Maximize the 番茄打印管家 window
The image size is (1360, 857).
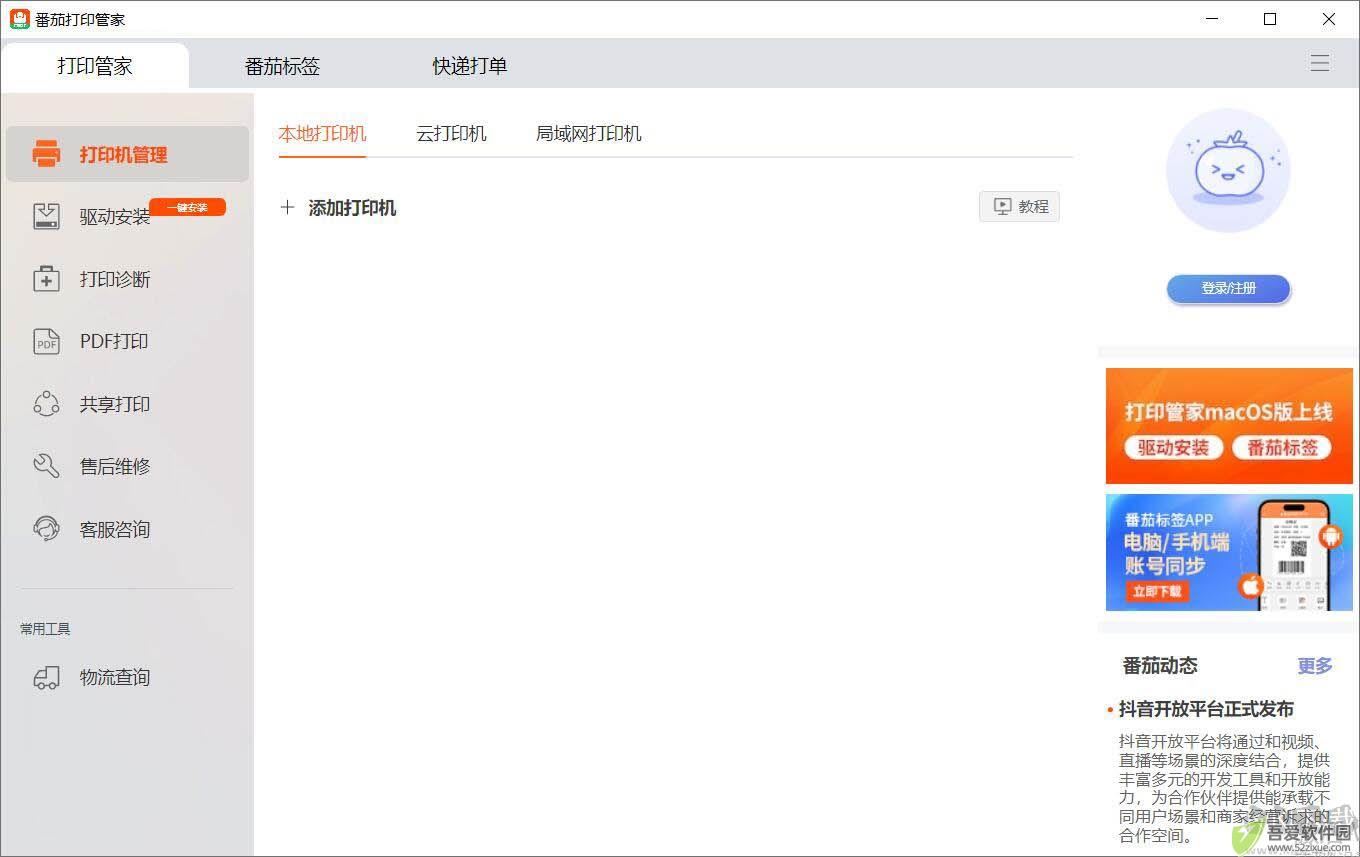click(x=1270, y=19)
